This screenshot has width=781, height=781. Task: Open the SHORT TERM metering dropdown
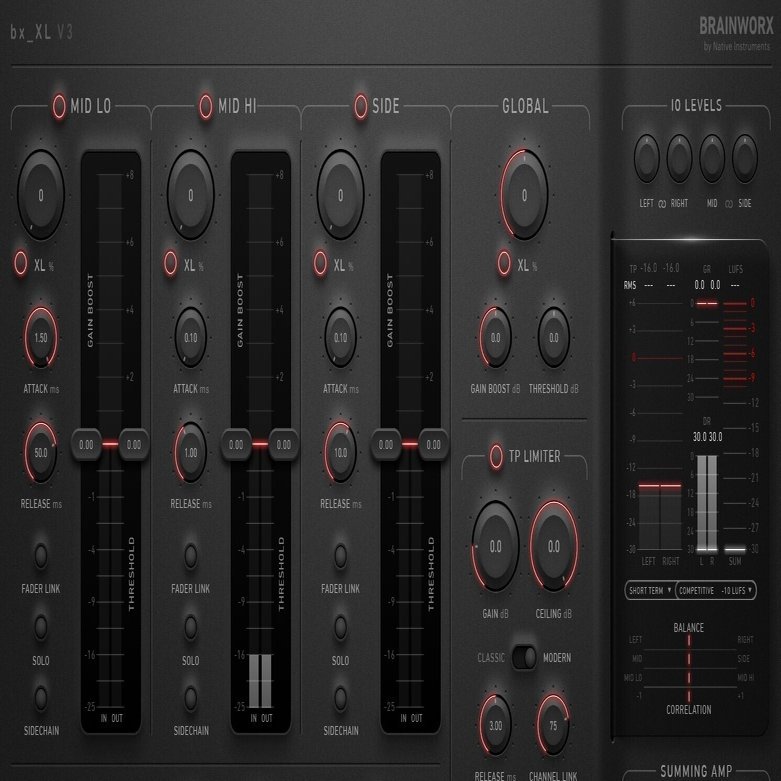point(650,590)
